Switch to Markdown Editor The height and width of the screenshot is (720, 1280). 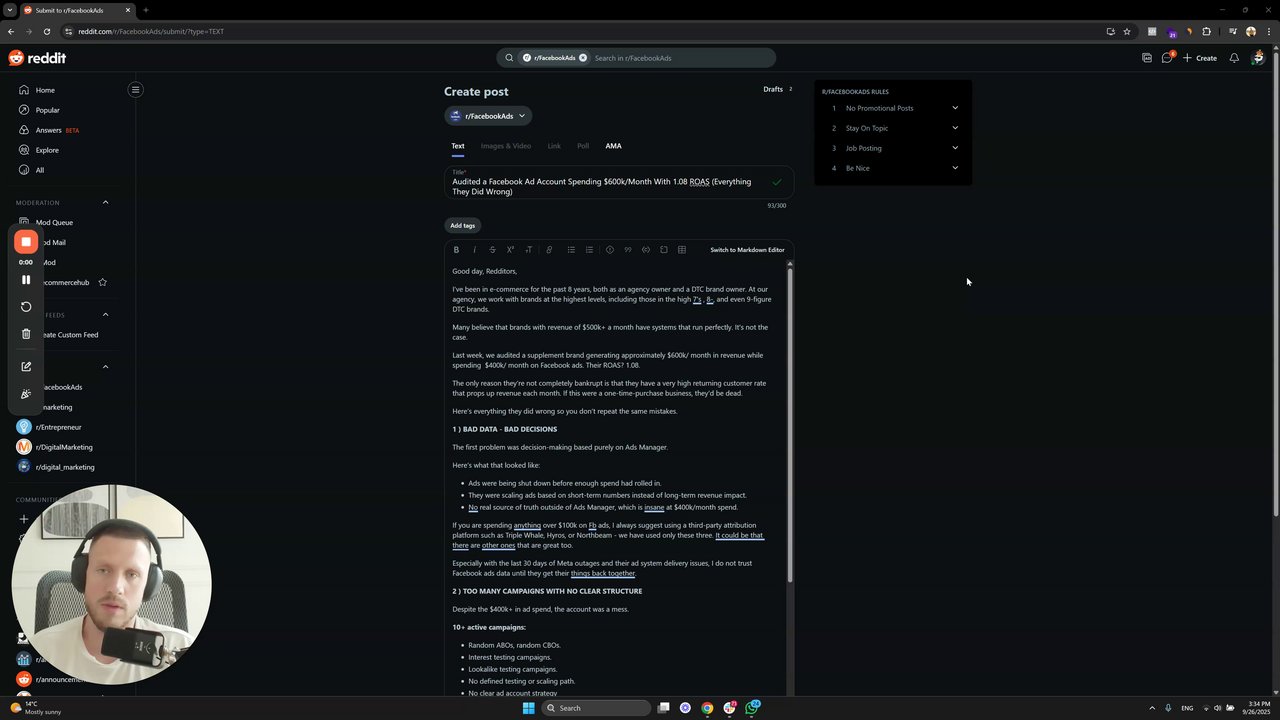tap(747, 250)
